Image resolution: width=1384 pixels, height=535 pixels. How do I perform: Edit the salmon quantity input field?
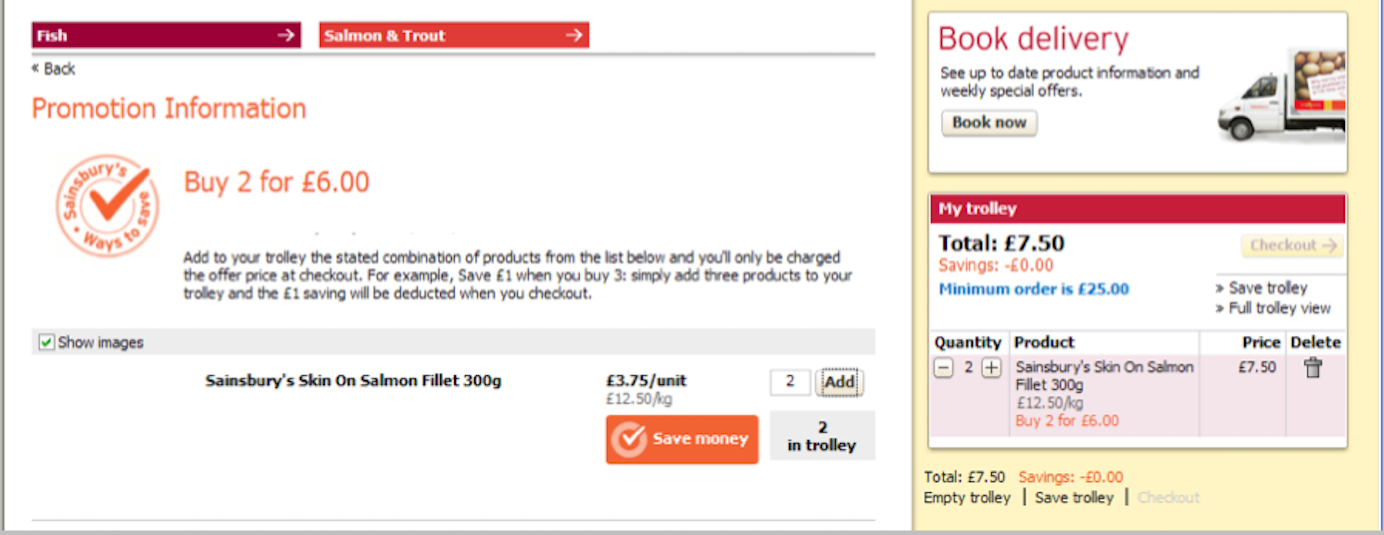pos(790,382)
